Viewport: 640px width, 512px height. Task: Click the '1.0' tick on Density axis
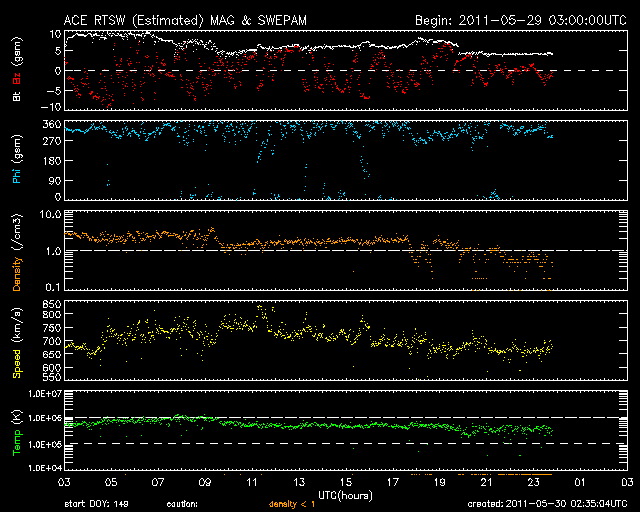point(53,252)
